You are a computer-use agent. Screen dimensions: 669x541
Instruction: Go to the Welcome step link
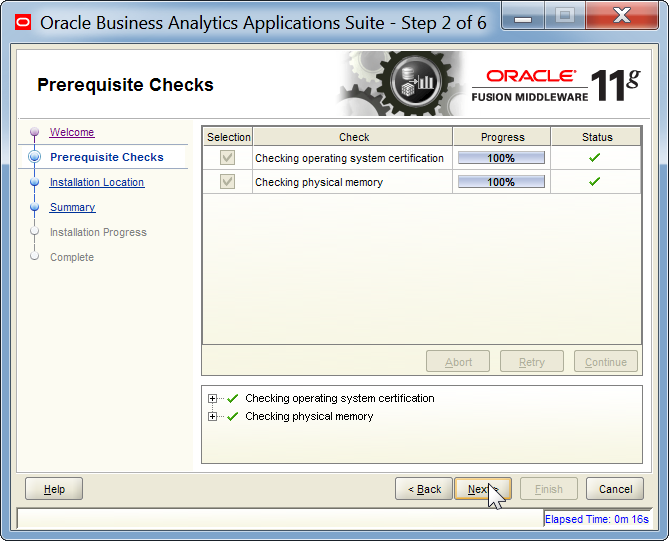pyautogui.click(x=72, y=132)
